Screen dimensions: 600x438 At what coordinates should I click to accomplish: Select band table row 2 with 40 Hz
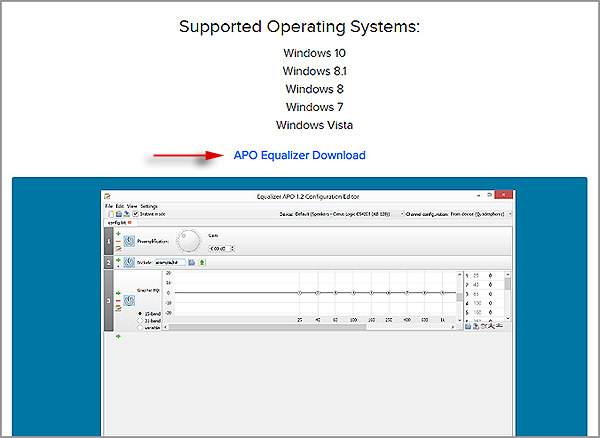tap(484, 285)
